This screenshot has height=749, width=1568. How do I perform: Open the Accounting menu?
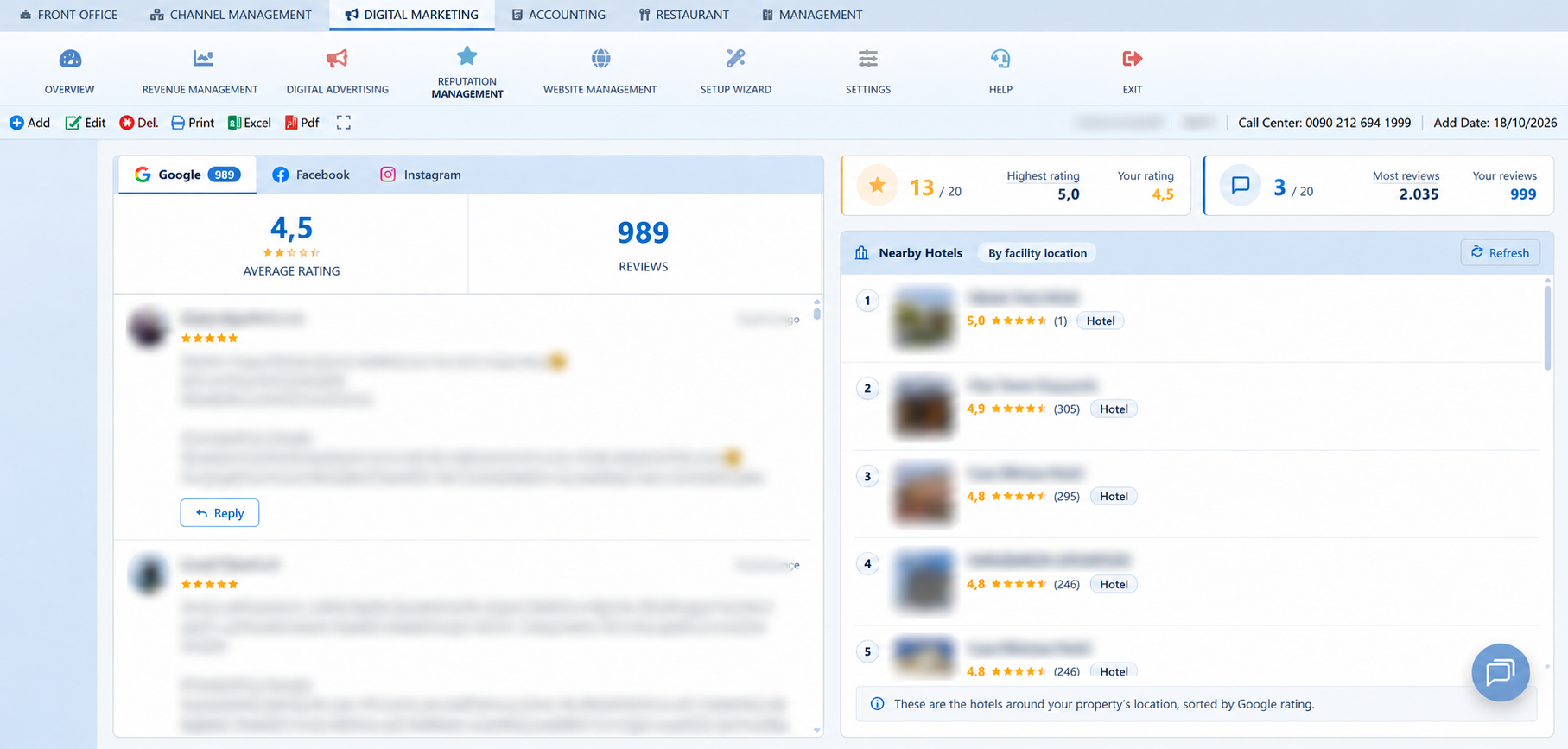pyautogui.click(x=559, y=15)
